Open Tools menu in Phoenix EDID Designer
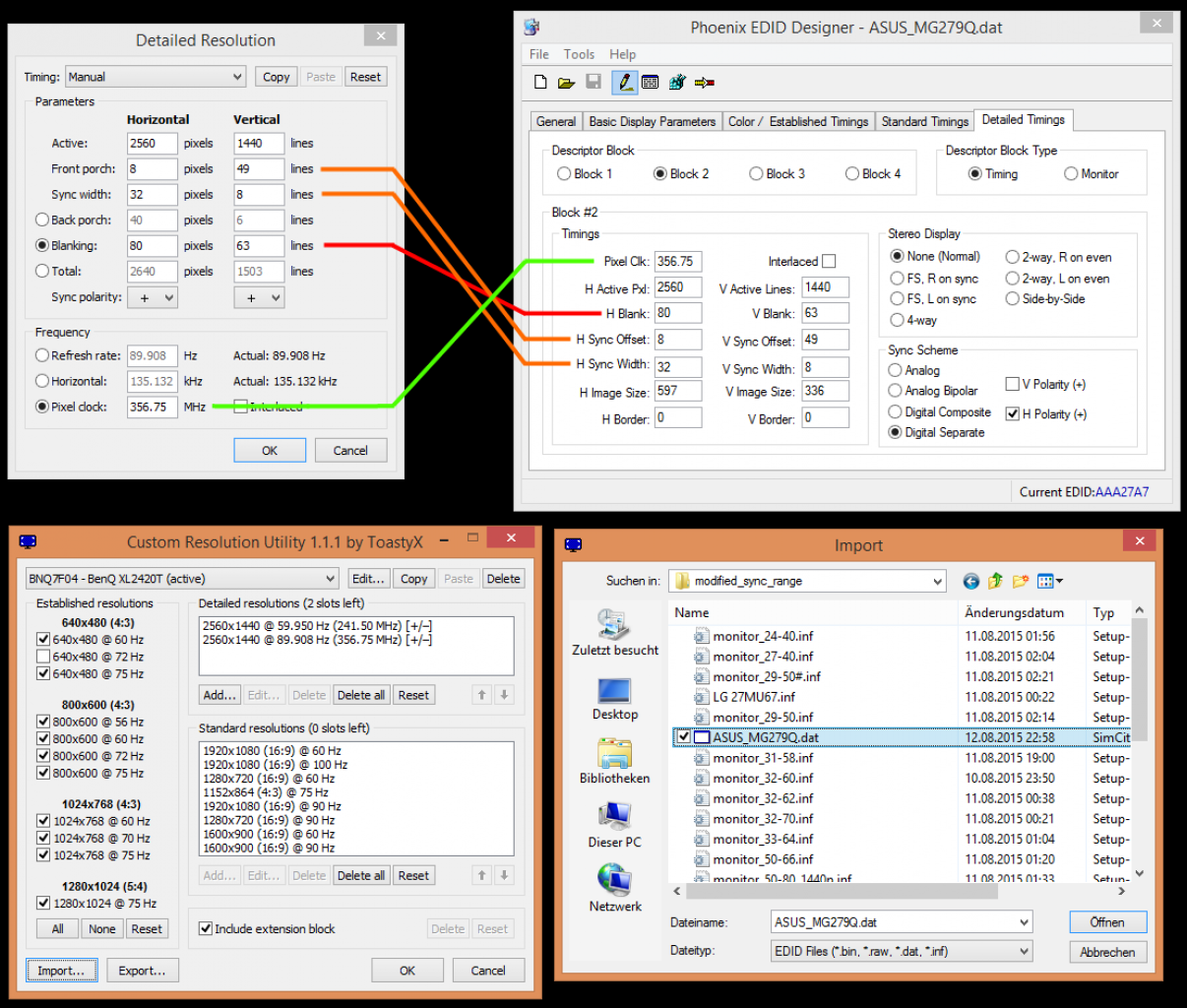Screen dimensions: 1187x1008 coord(579,54)
